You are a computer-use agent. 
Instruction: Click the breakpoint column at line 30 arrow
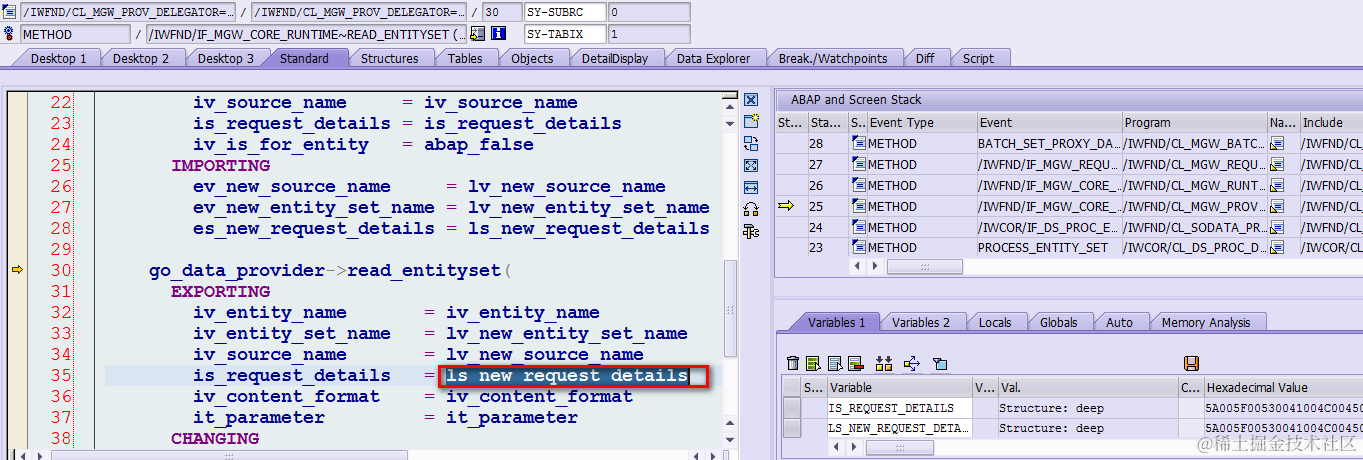[16, 270]
